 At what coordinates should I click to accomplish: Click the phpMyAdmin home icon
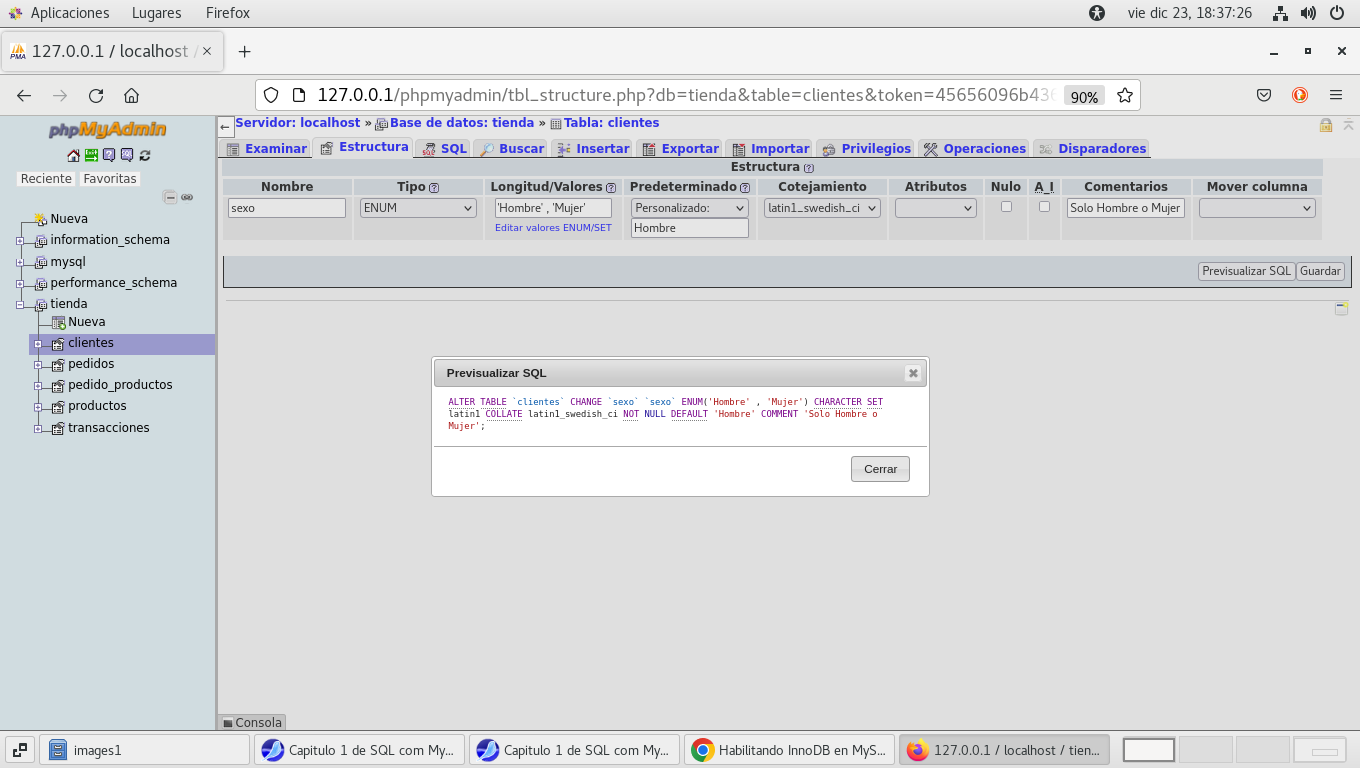(x=73, y=155)
